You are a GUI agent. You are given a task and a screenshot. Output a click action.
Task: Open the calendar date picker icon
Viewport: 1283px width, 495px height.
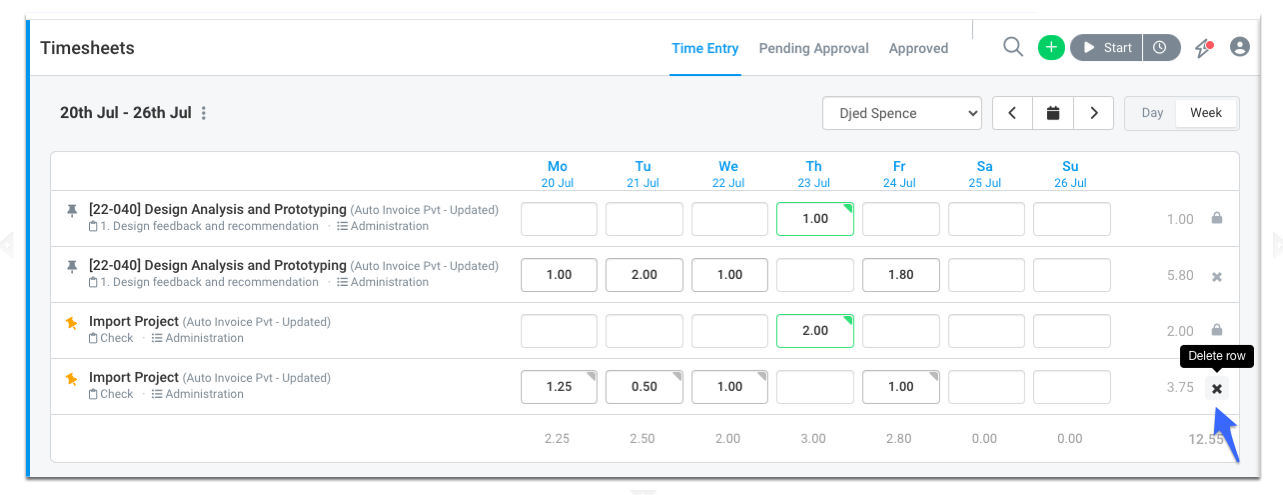click(x=1053, y=113)
